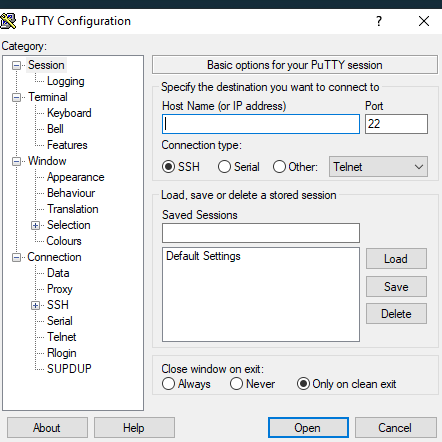Open the Logging settings category

click(66, 81)
